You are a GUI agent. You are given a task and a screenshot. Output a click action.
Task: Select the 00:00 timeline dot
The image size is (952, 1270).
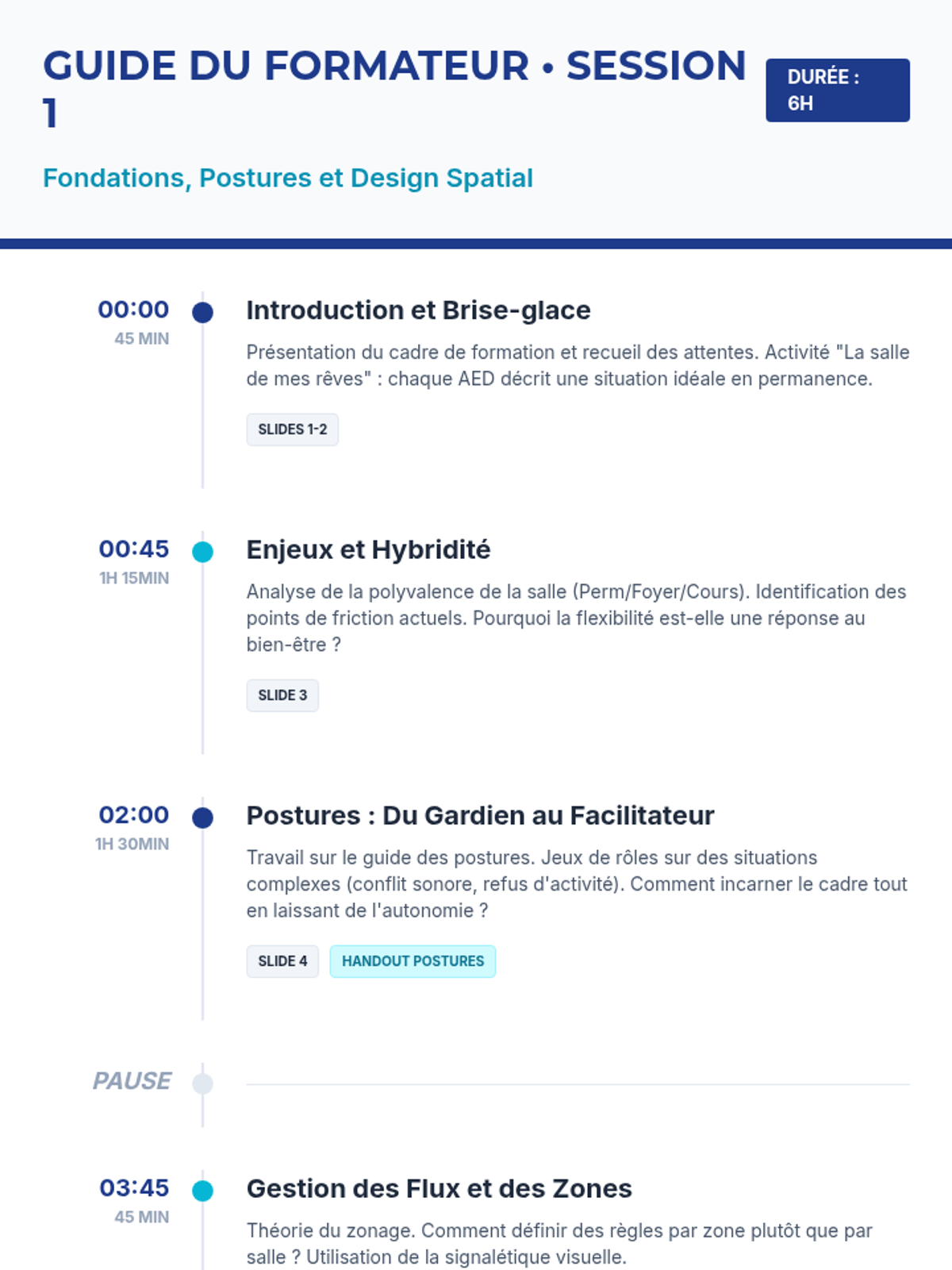(x=203, y=313)
